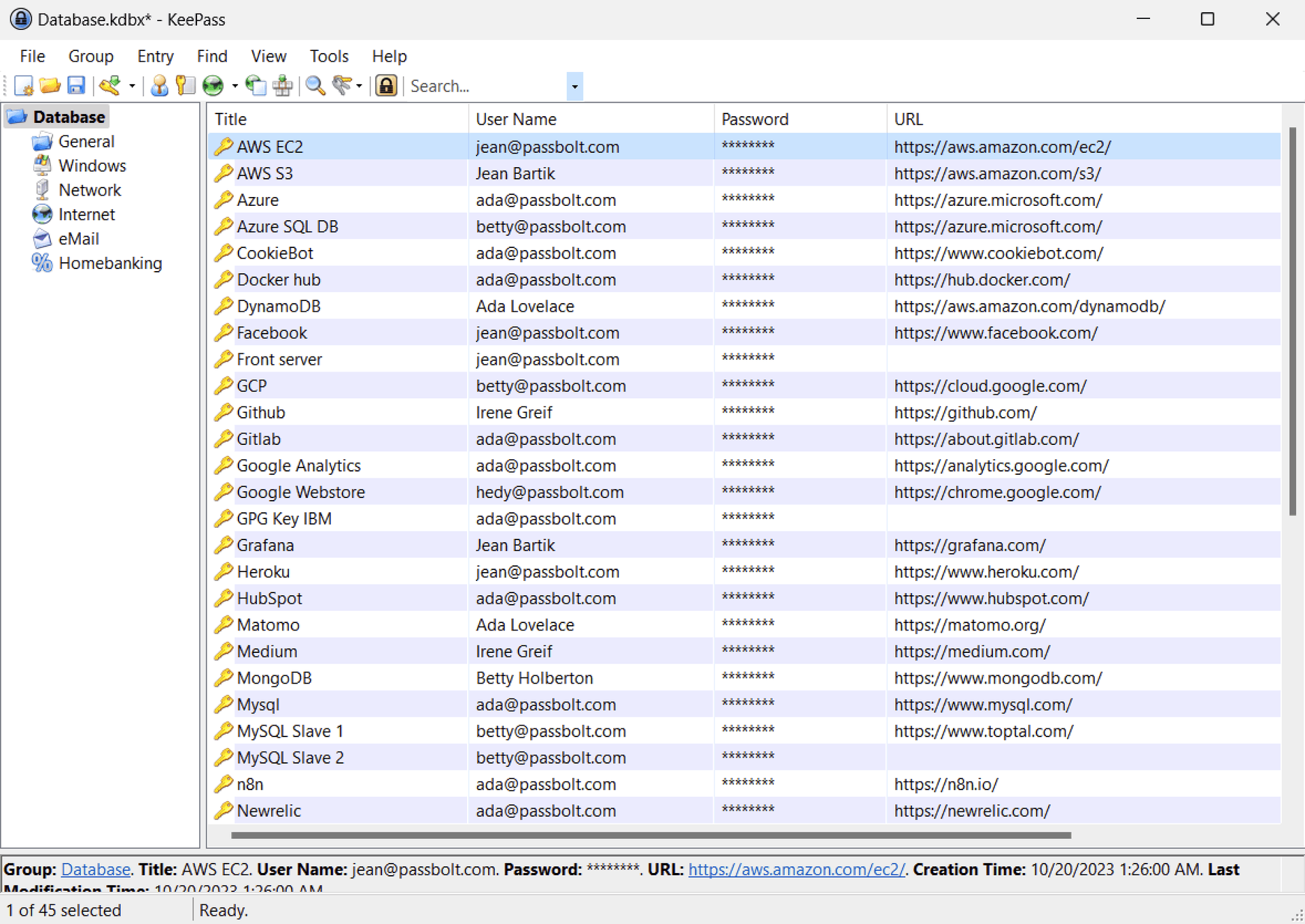Open the Add Entry dropdown arrow
This screenshot has width=1305, height=924.
pos(132,86)
